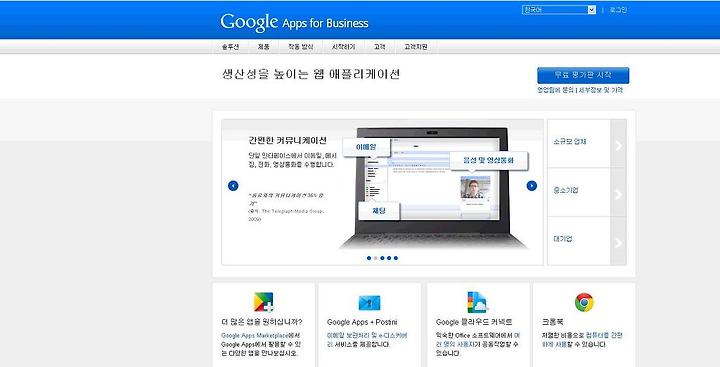Click the Google Apps Marketplace icon
Screen dimensions: 720x367
coord(264,302)
